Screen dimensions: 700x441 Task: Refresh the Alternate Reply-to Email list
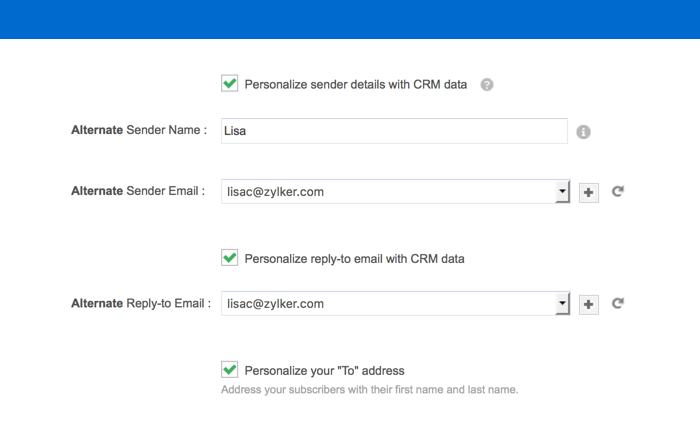pos(618,304)
